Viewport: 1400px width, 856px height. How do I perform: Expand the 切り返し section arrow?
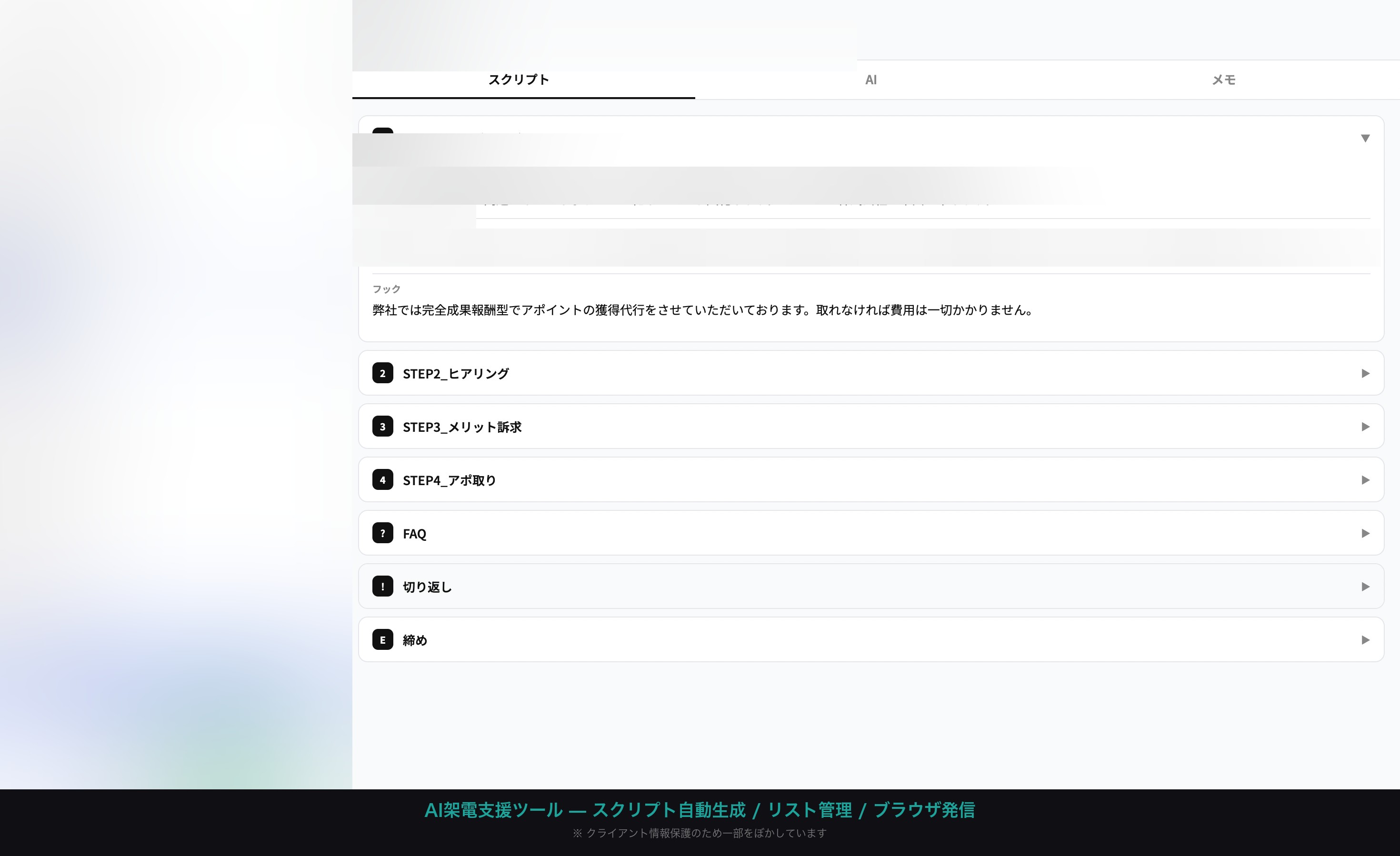[x=1365, y=587]
